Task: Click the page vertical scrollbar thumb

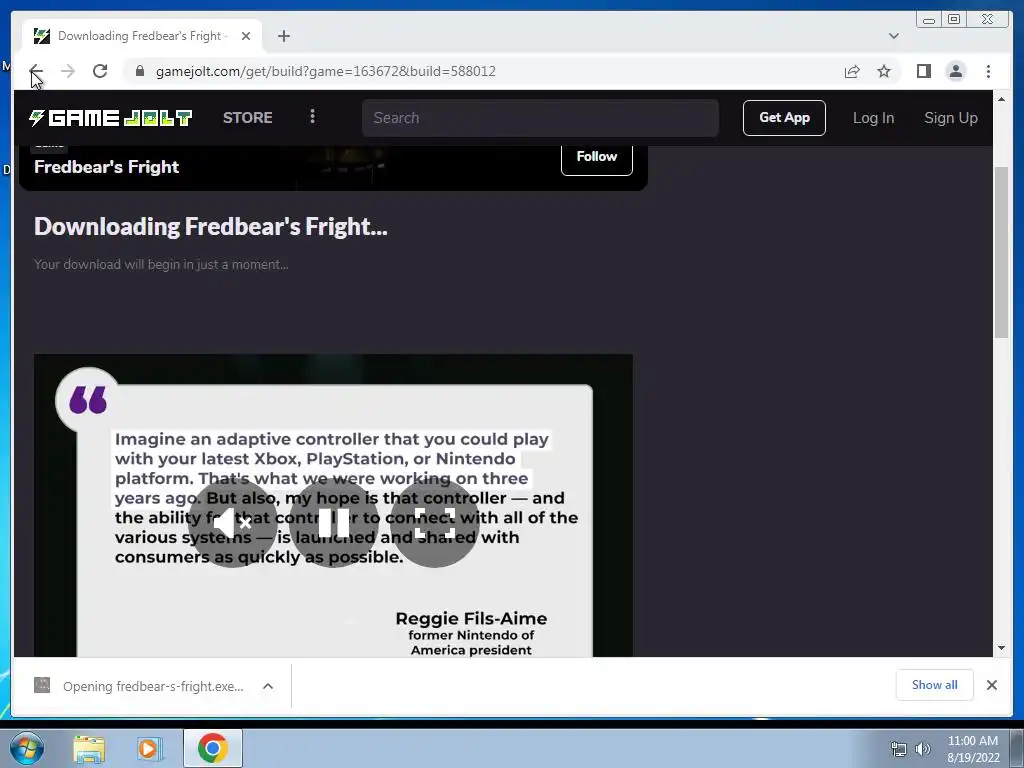Action: pyautogui.click(x=1001, y=252)
